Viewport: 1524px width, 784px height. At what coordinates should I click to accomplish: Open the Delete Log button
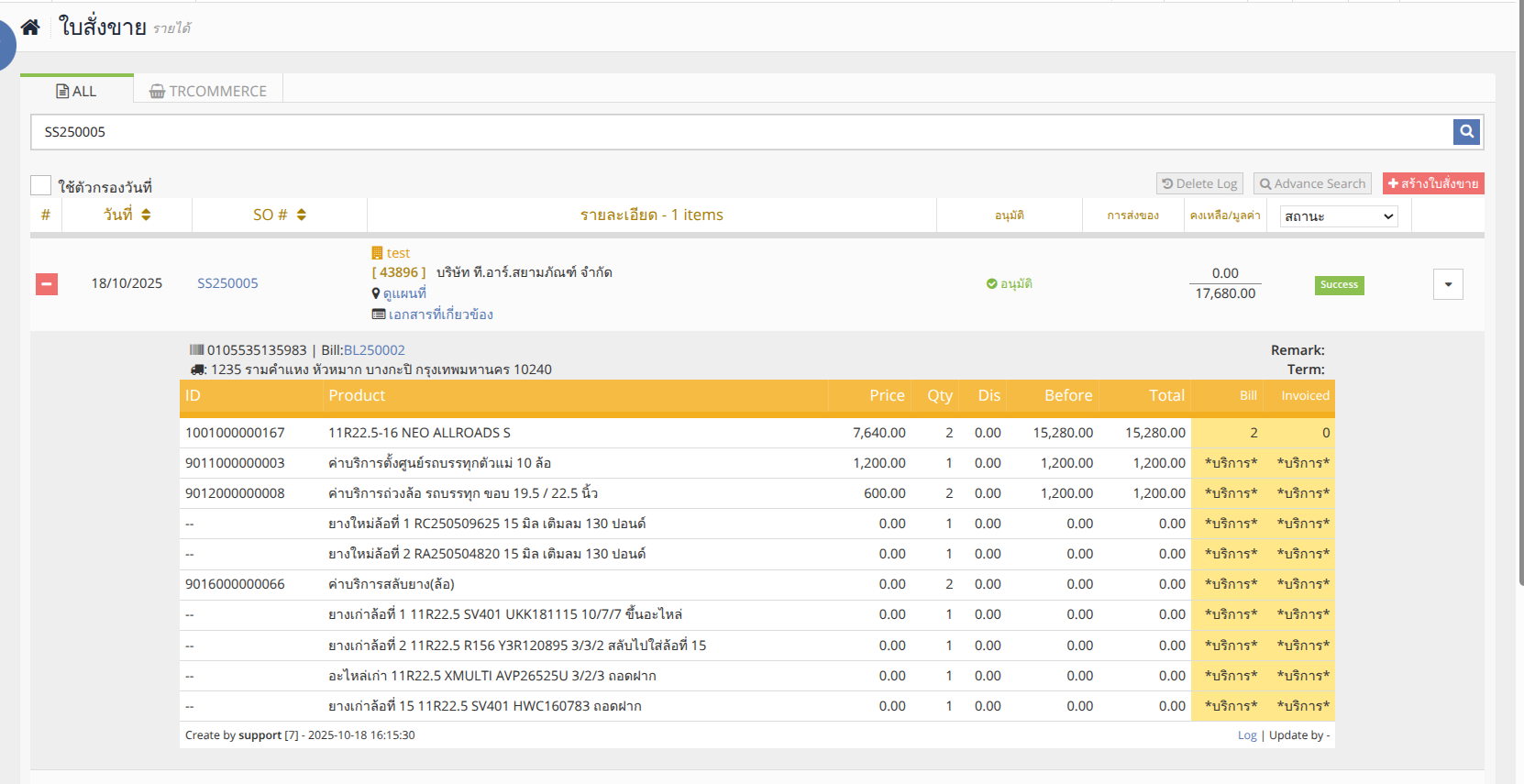click(1199, 183)
